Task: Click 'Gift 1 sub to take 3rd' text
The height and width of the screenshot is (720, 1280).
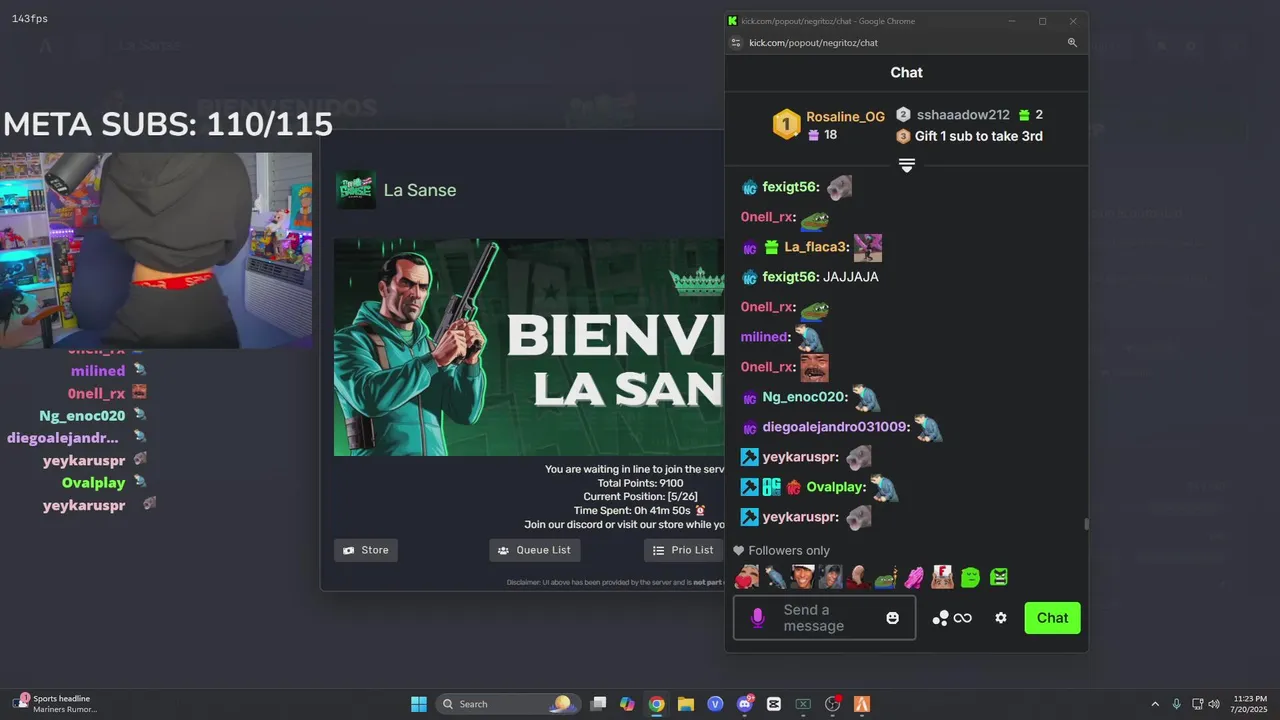Action: pyautogui.click(x=978, y=136)
